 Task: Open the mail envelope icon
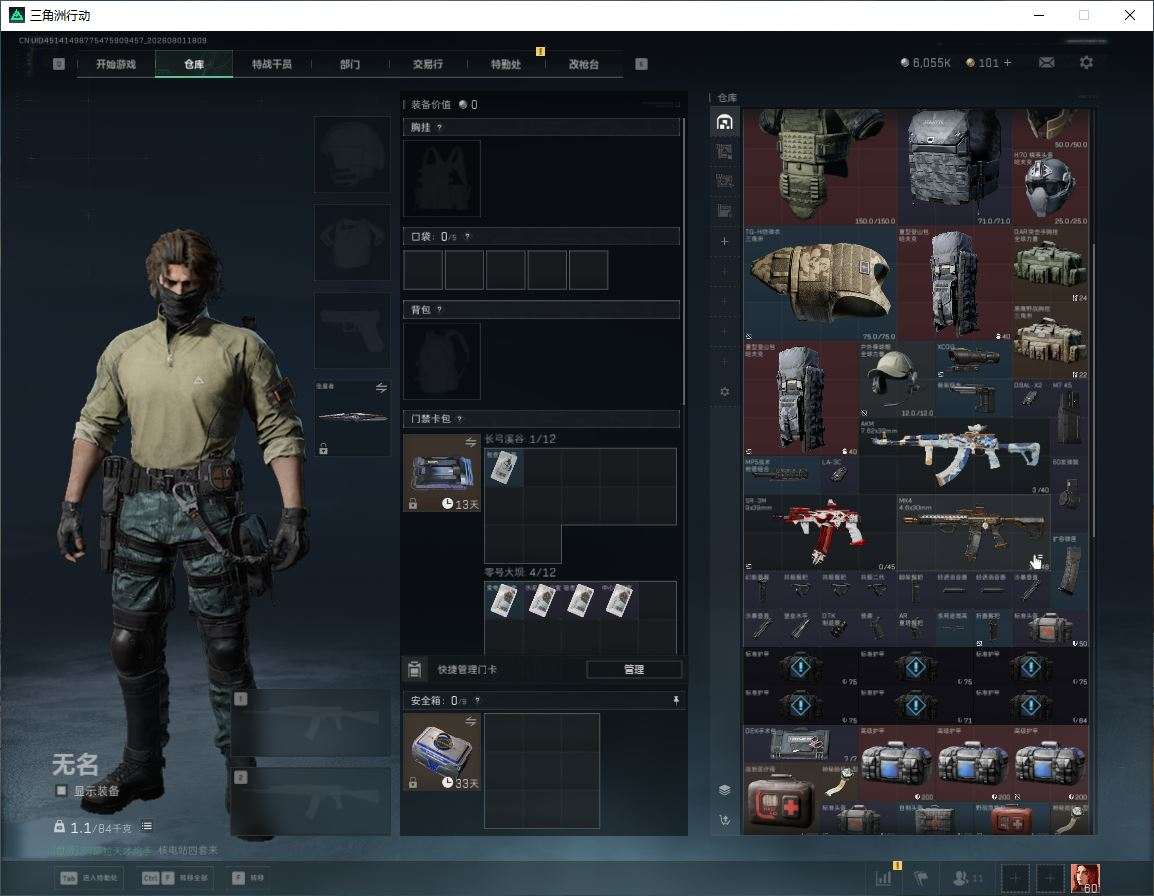tap(1046, 63)
